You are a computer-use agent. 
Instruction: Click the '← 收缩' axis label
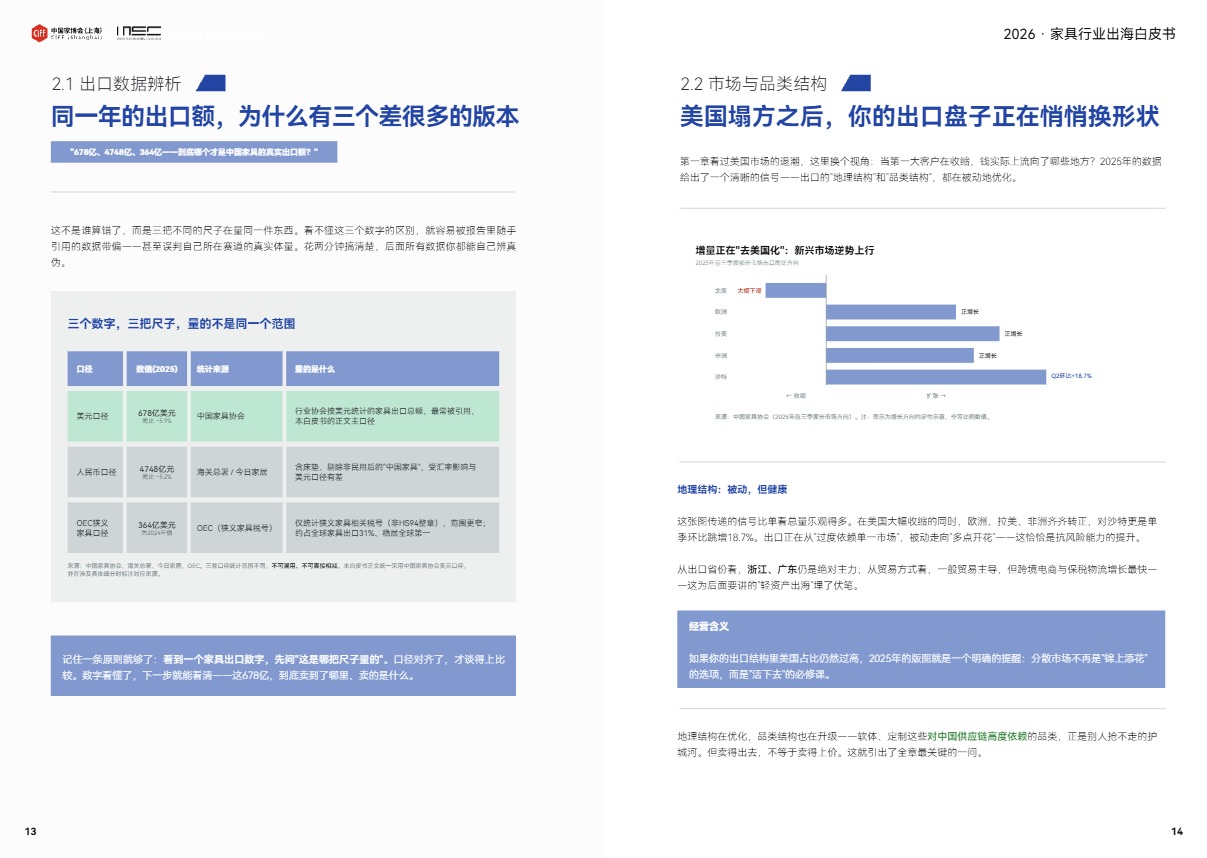click(x=796, y=396)
